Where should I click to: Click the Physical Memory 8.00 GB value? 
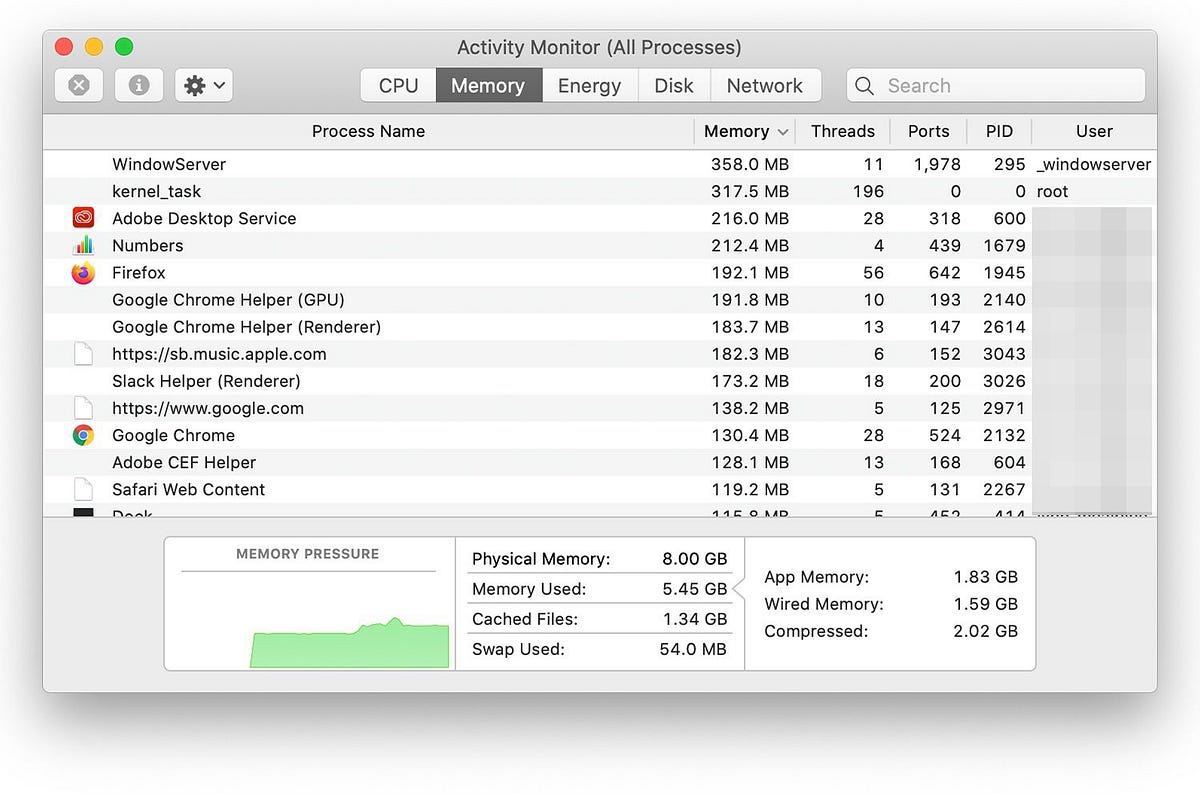pos(694,559)
